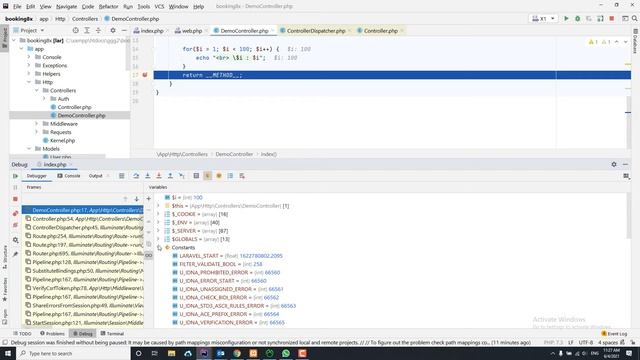This screenshot has width=640, height=360.
Task: Open the Project view selector dropdown
Action: pyautogui.click(x=29, y=31)
